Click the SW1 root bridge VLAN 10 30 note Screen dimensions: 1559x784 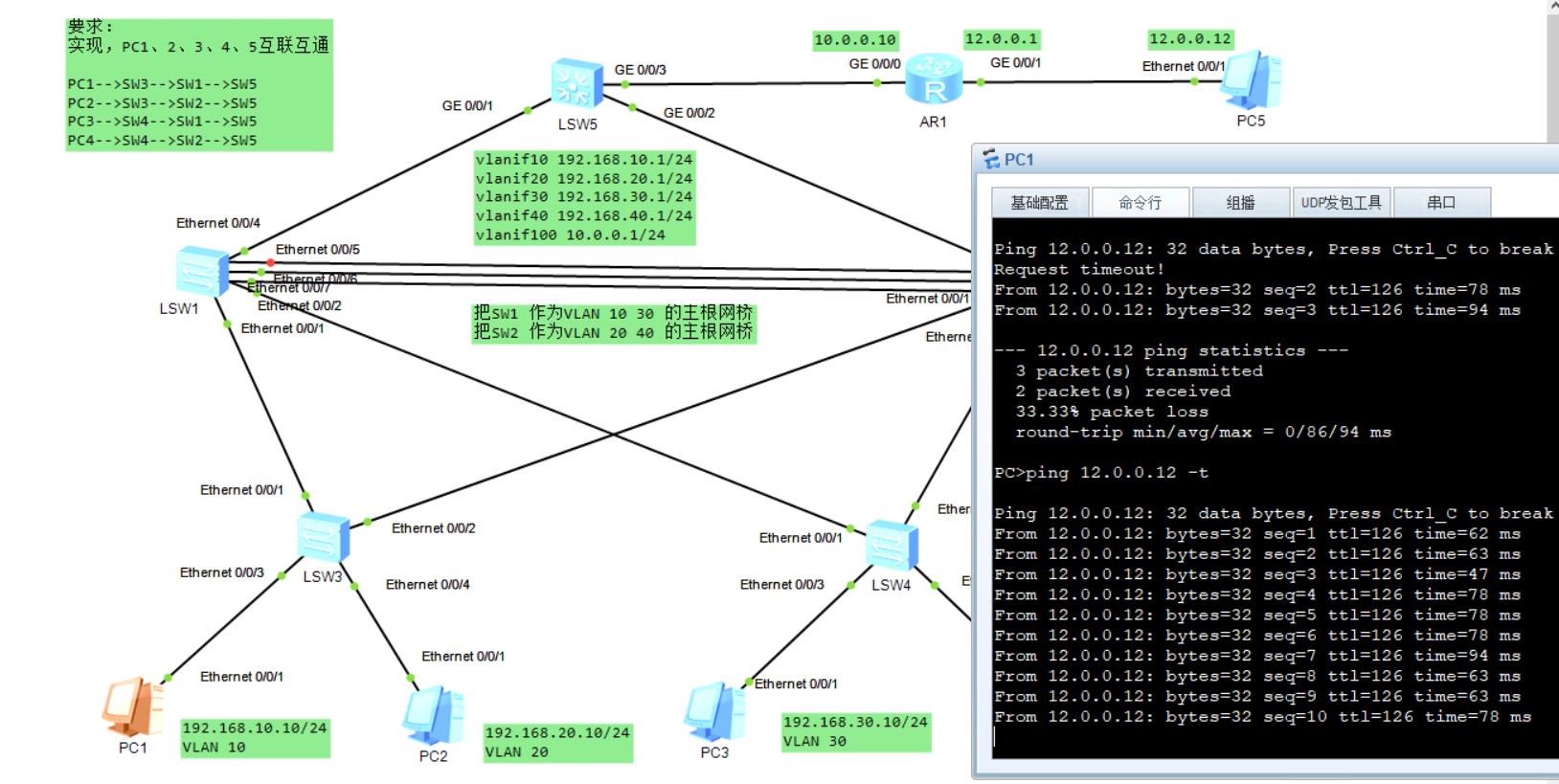click(614, 313)
